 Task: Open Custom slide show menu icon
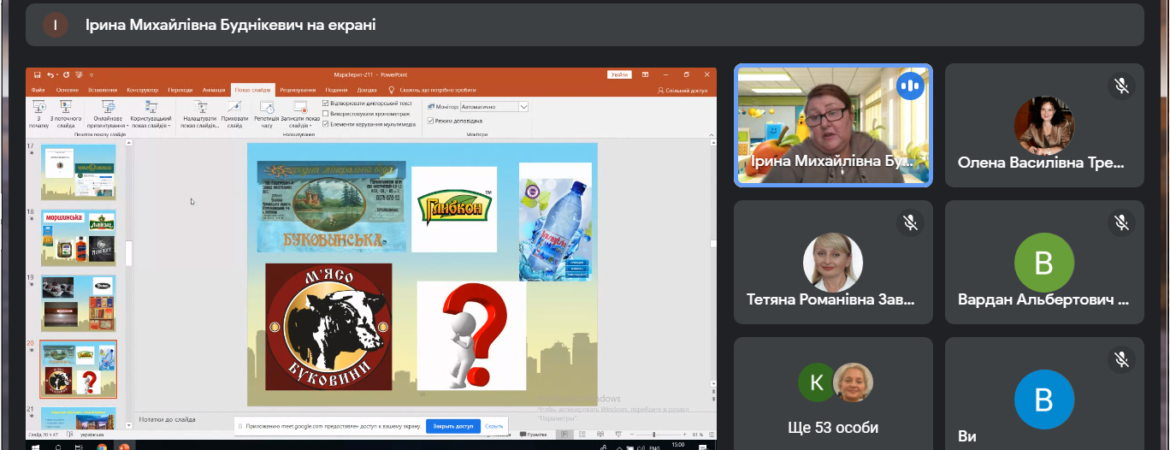(x=151, y=107)
